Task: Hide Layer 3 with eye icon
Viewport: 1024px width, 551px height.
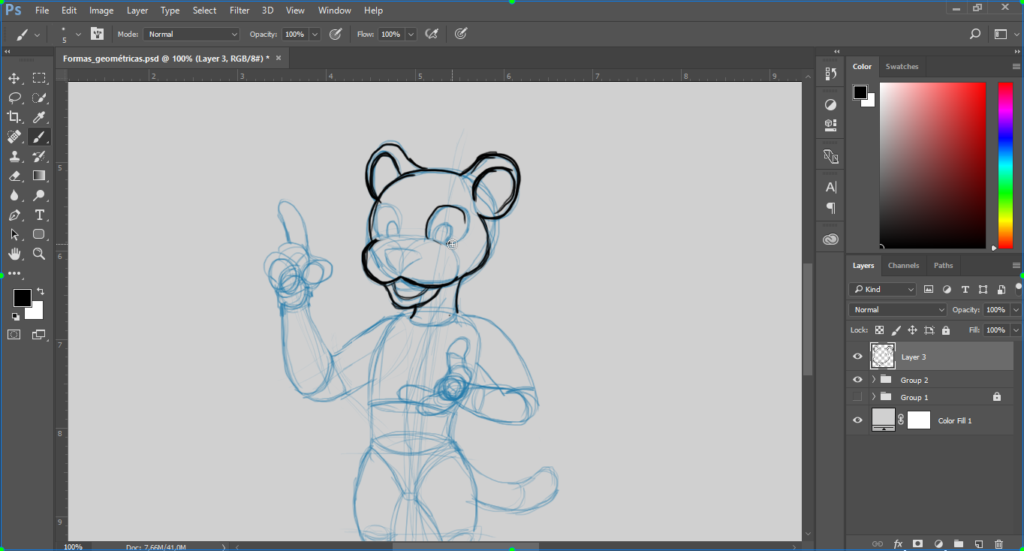Action: coord(857,356)
